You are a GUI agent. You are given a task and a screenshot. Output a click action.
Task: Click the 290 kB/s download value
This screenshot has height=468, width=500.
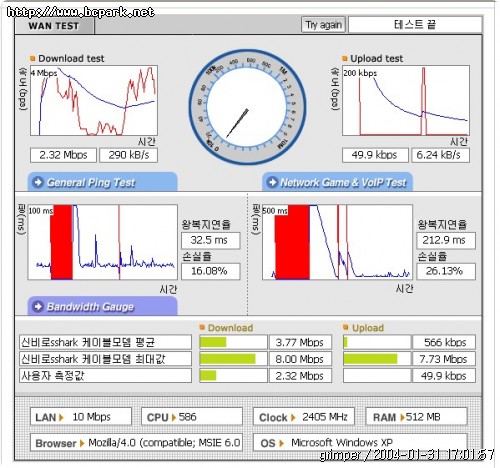[x=128, y=155]
